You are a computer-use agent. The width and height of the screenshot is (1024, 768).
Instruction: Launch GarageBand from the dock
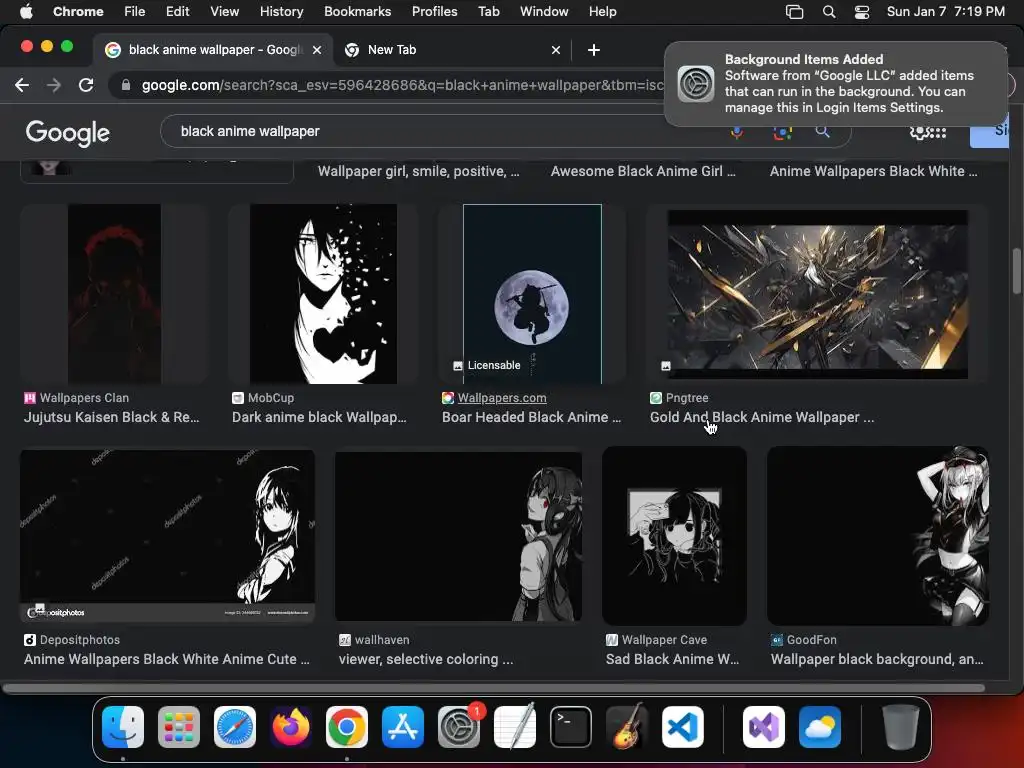pos(627,727)
